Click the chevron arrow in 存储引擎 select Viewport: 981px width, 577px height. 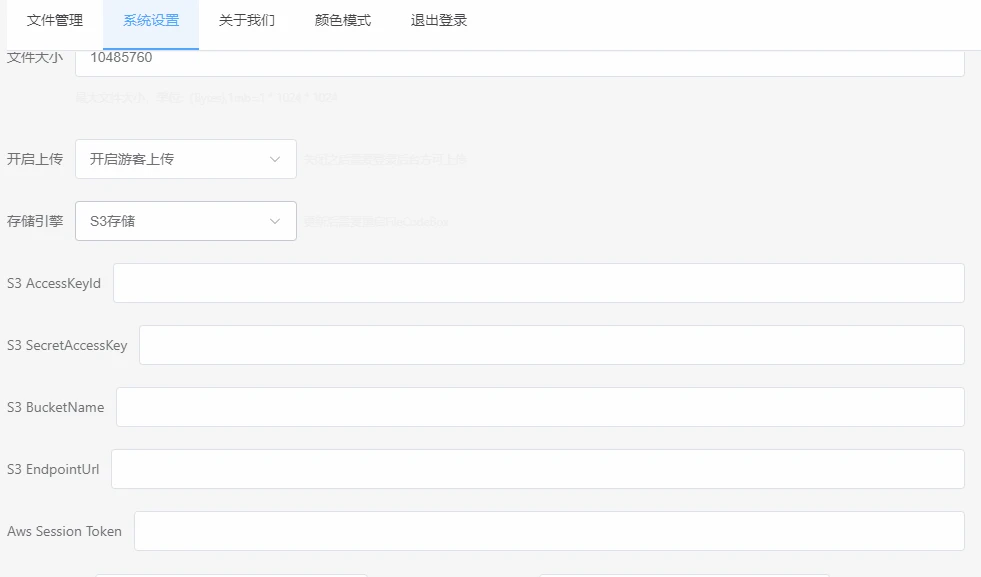275,221
